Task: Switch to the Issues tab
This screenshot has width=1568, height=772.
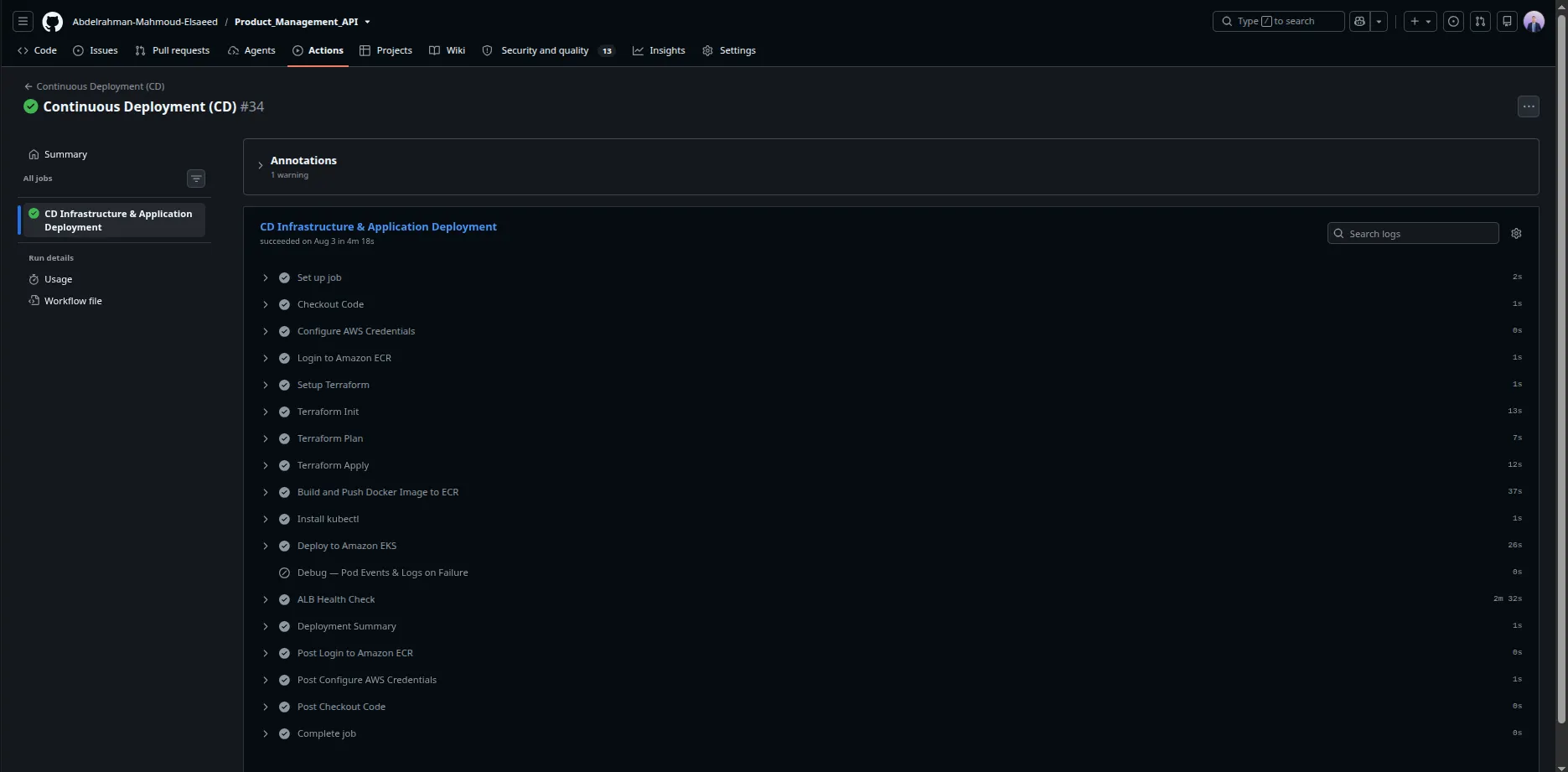Action: coord(96,50)
